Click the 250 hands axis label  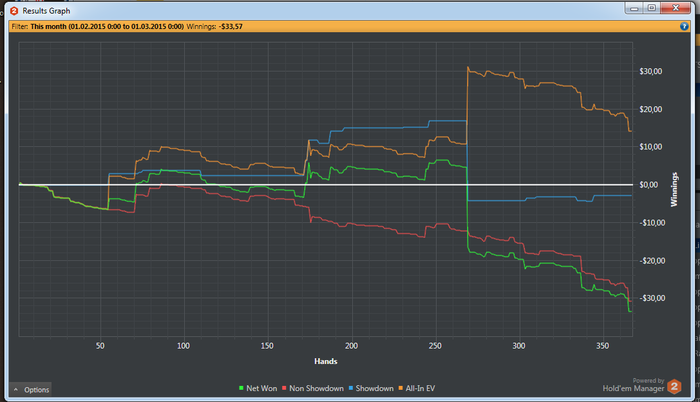click(x=435, y=346)
